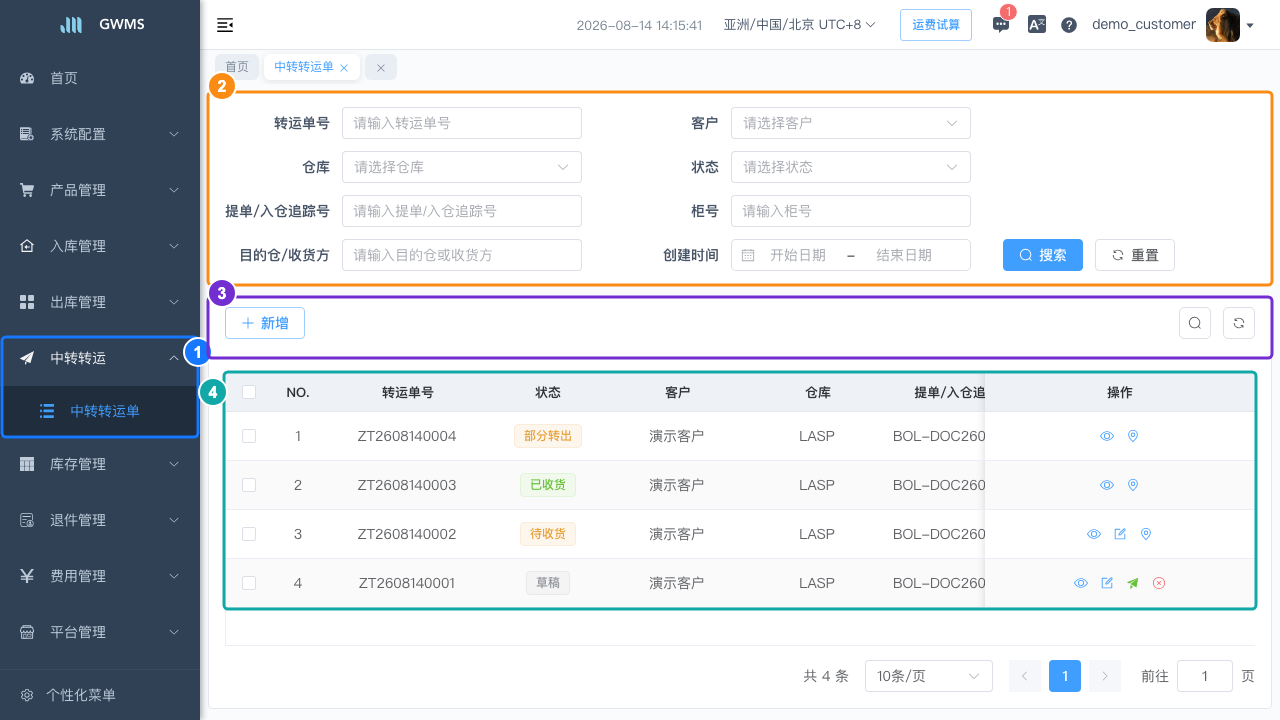Click the GWMS logo
1280x720 pixels.
coord(100,25)
